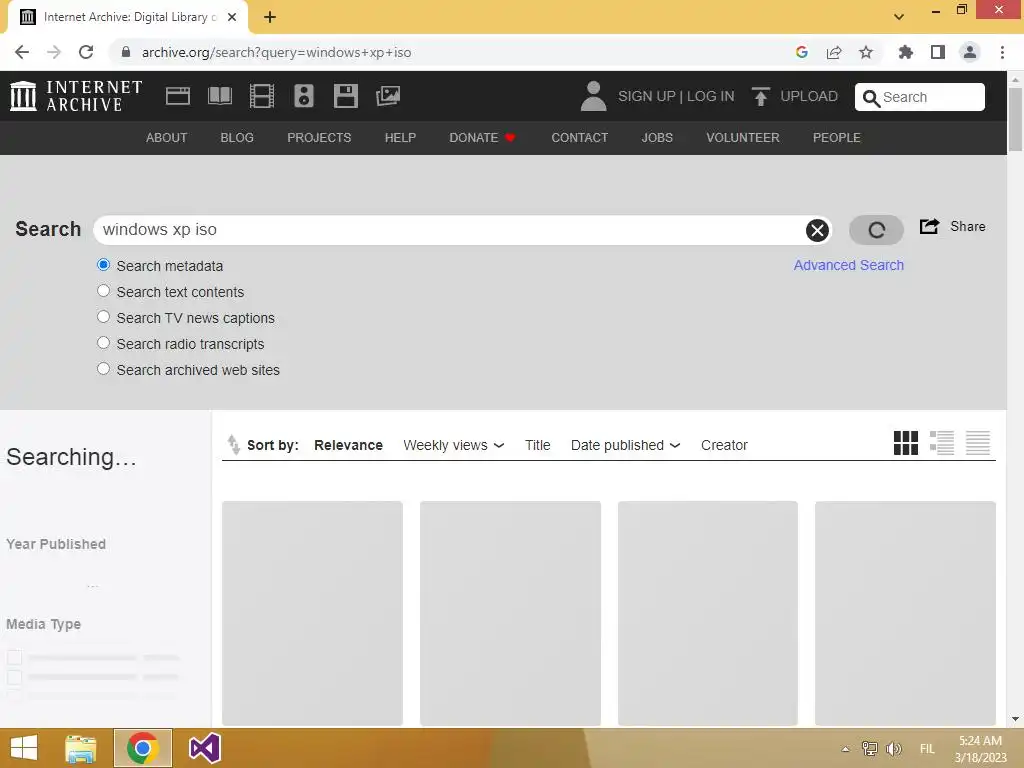Open the Video film strip icon
The image size is (1024, 768).
click(261, 96)
